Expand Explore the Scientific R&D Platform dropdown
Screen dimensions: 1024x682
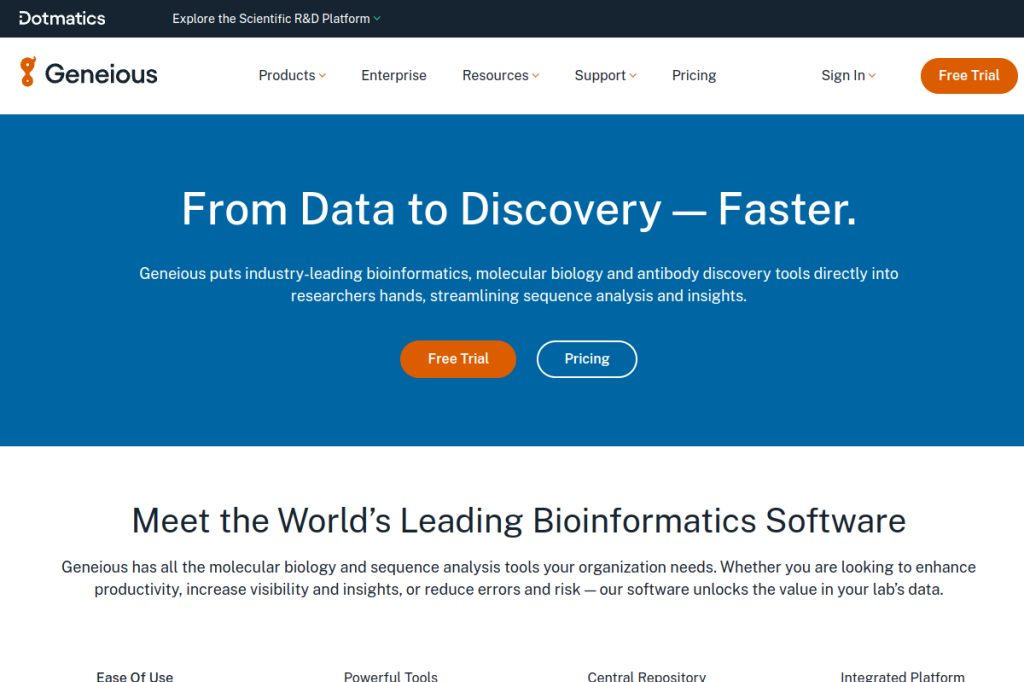click(276, 19)
